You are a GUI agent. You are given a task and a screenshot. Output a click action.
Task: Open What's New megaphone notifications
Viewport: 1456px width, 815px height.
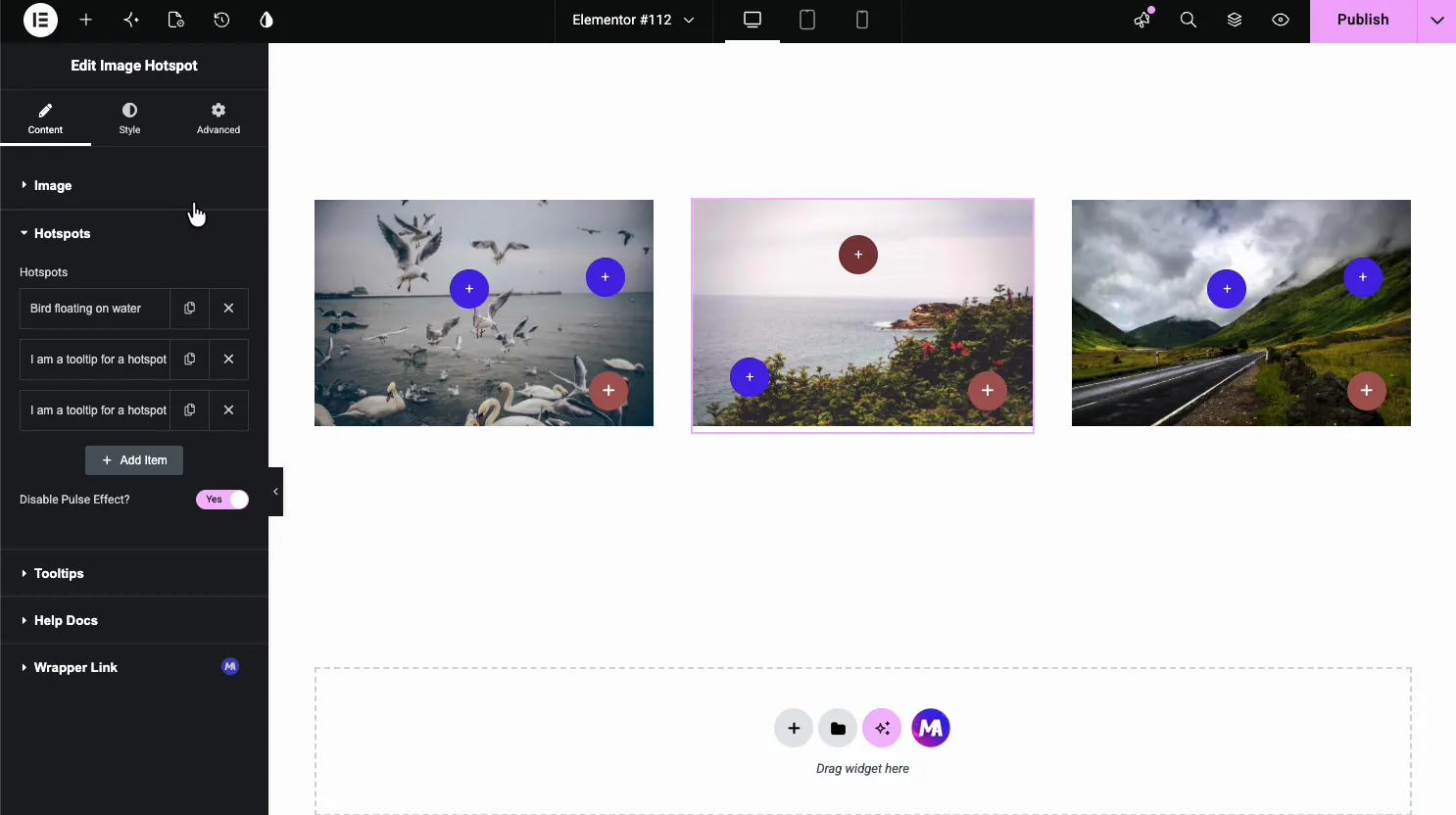[x=1142, y=20]
